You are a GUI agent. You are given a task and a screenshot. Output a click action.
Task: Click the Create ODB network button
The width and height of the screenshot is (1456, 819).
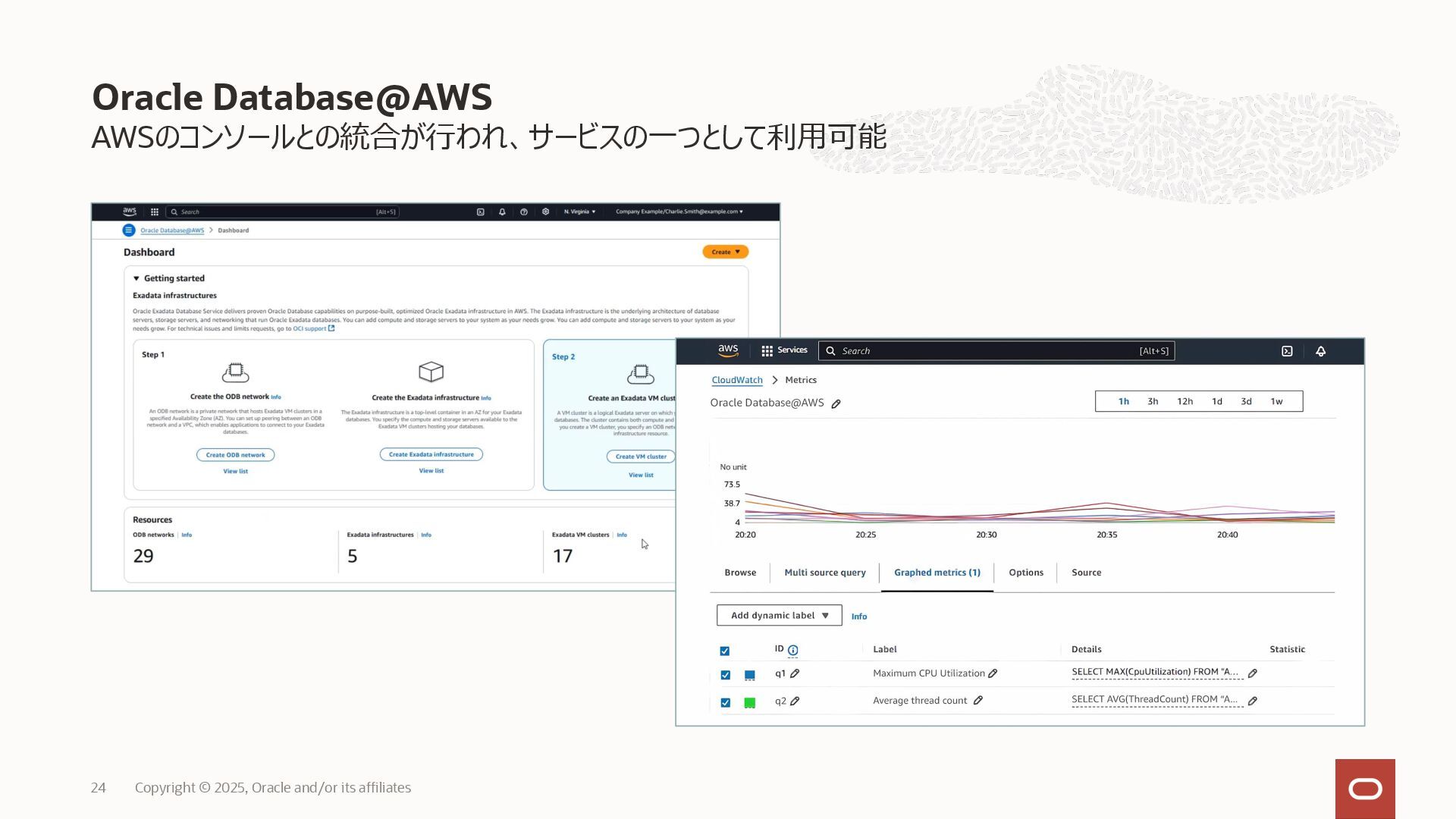235,455
